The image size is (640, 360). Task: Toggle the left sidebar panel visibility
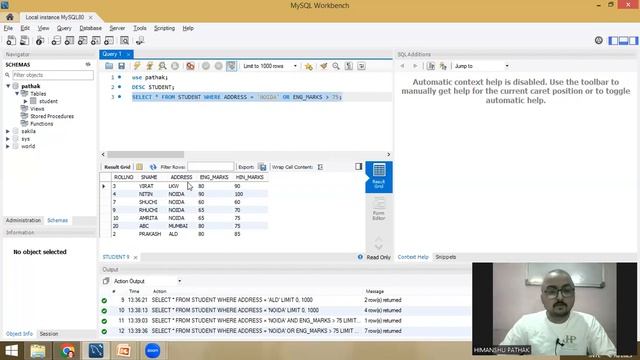(x=613, y=40)
